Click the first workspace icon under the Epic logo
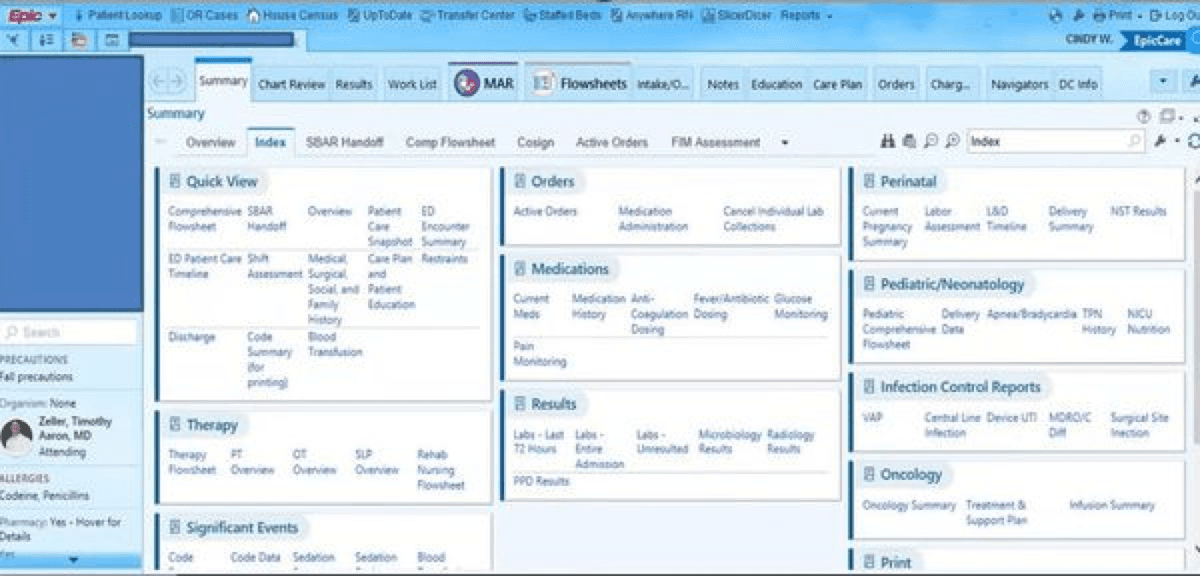Image resolution: width=1200 pixels, height=576 pixels. pos(14,40)
